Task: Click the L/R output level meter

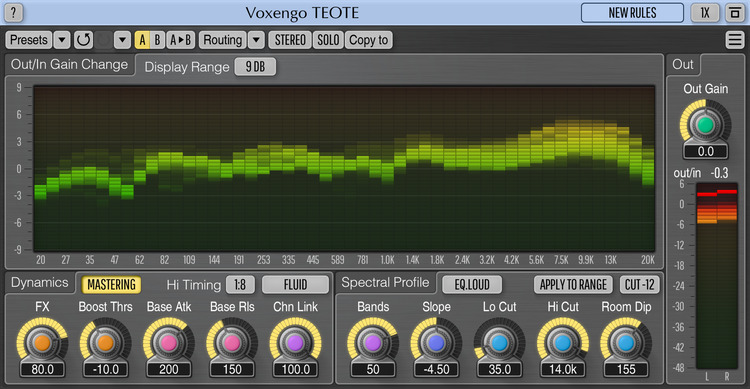Action: [x=717, y=277]
